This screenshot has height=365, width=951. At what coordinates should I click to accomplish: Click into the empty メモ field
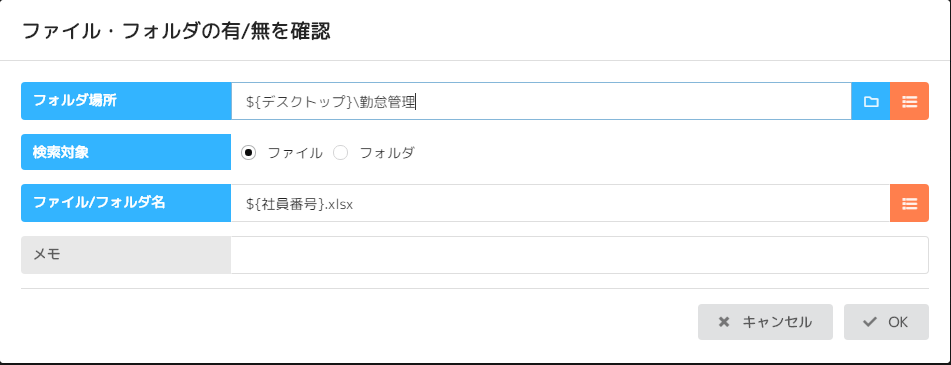[579, 255]
